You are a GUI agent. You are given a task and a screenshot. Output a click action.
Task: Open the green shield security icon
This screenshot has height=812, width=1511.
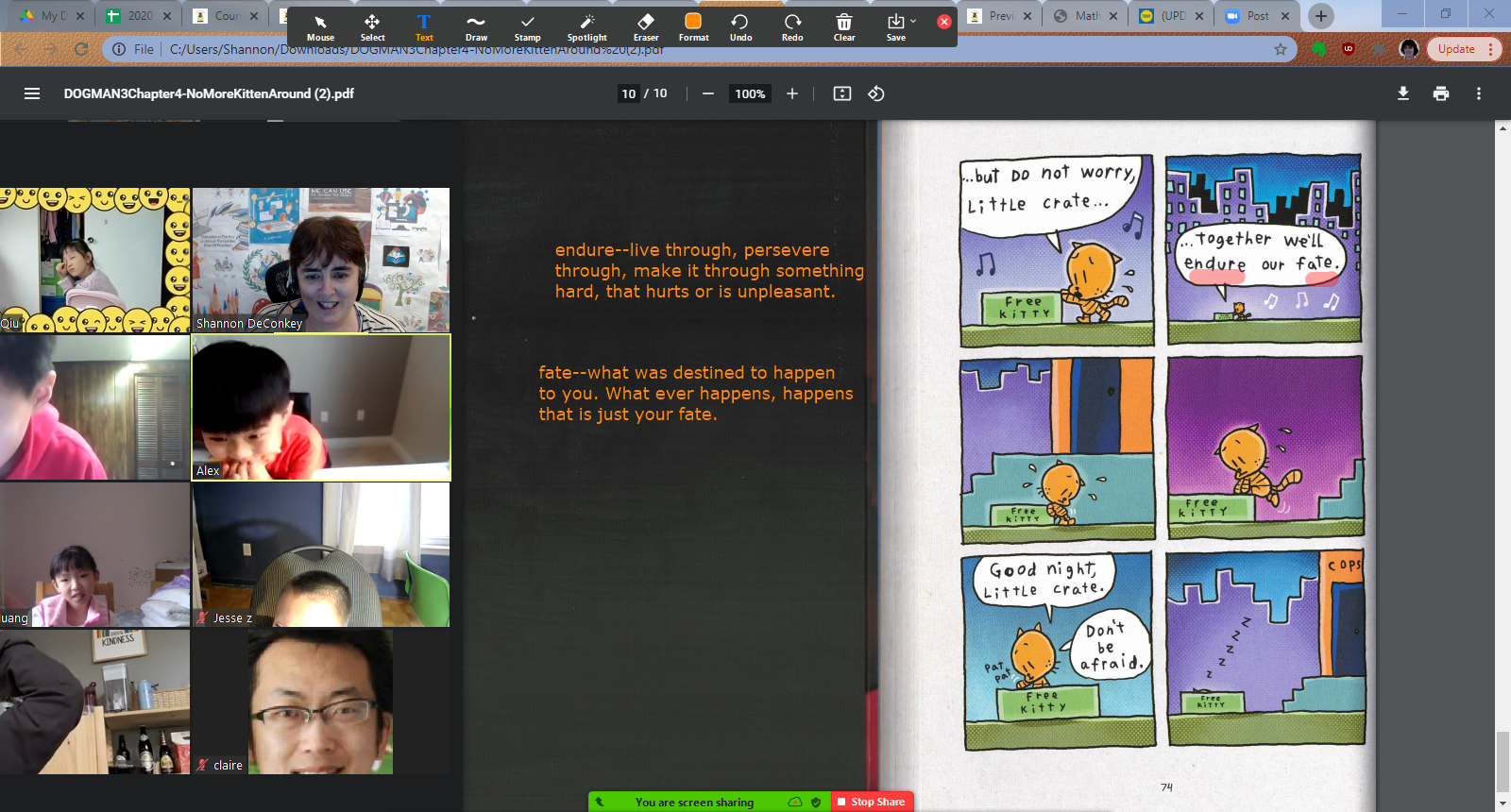(816, 803)
